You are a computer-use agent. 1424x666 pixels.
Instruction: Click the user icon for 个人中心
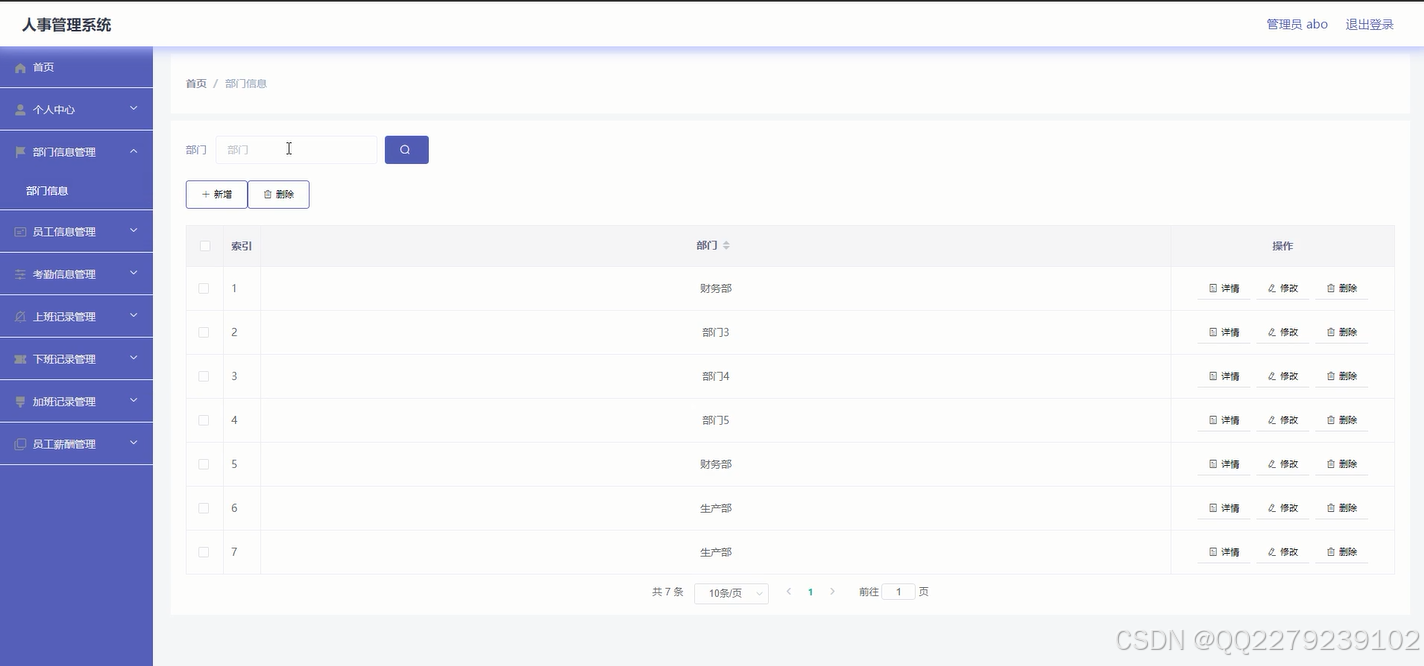click(x=20, y=109)
